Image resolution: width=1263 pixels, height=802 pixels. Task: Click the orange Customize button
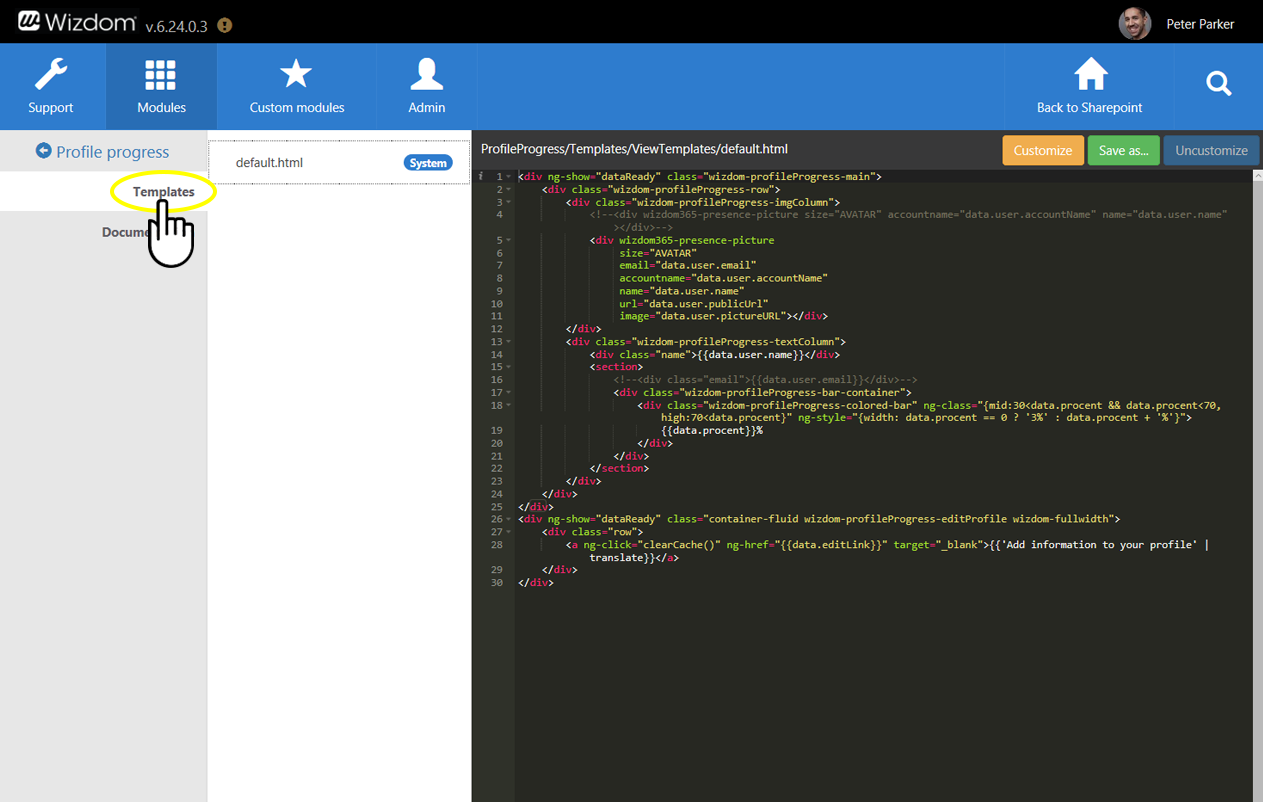(x=1042, y=150)
